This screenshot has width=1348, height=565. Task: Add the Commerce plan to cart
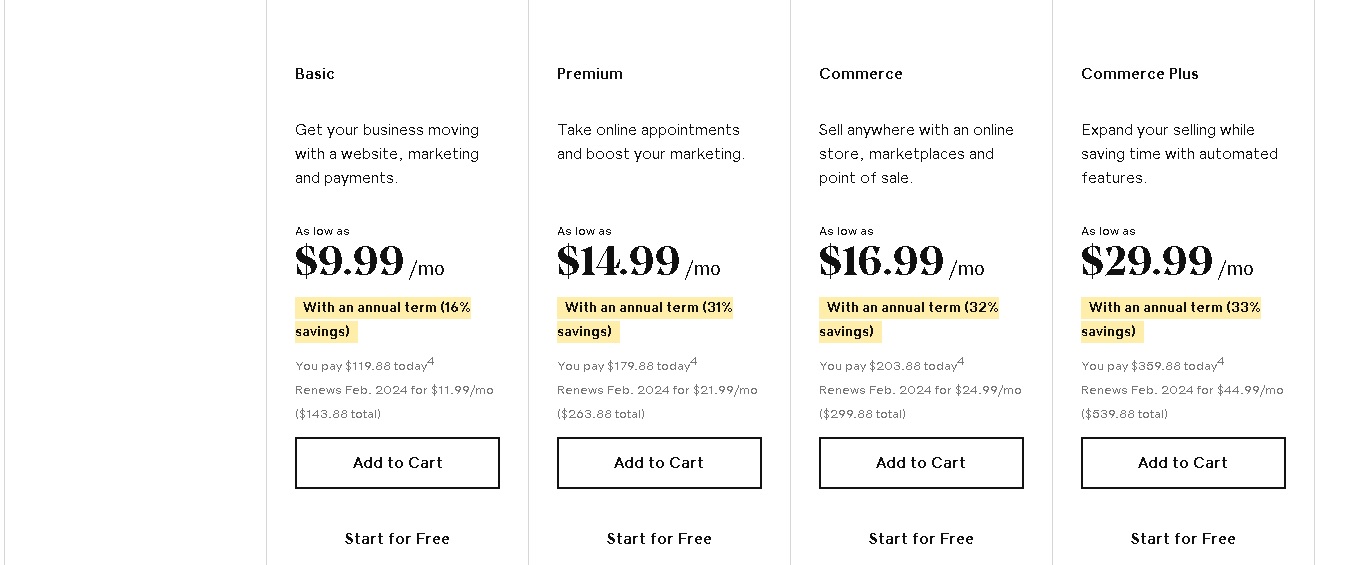pos(921,463)
